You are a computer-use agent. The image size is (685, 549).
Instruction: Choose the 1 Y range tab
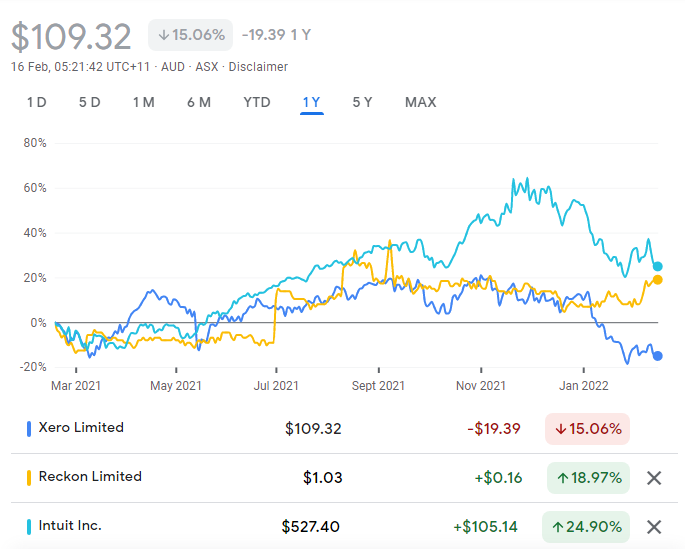tap(311, 102)
